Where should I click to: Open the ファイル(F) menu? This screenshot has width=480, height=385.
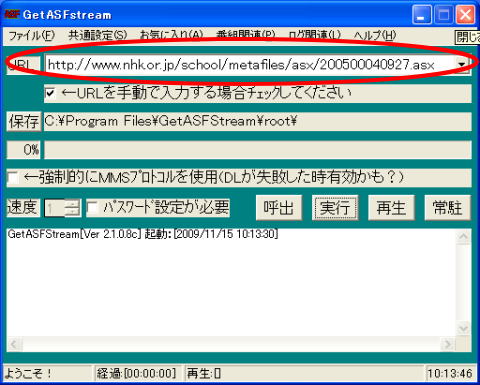(x=31, y=35)
